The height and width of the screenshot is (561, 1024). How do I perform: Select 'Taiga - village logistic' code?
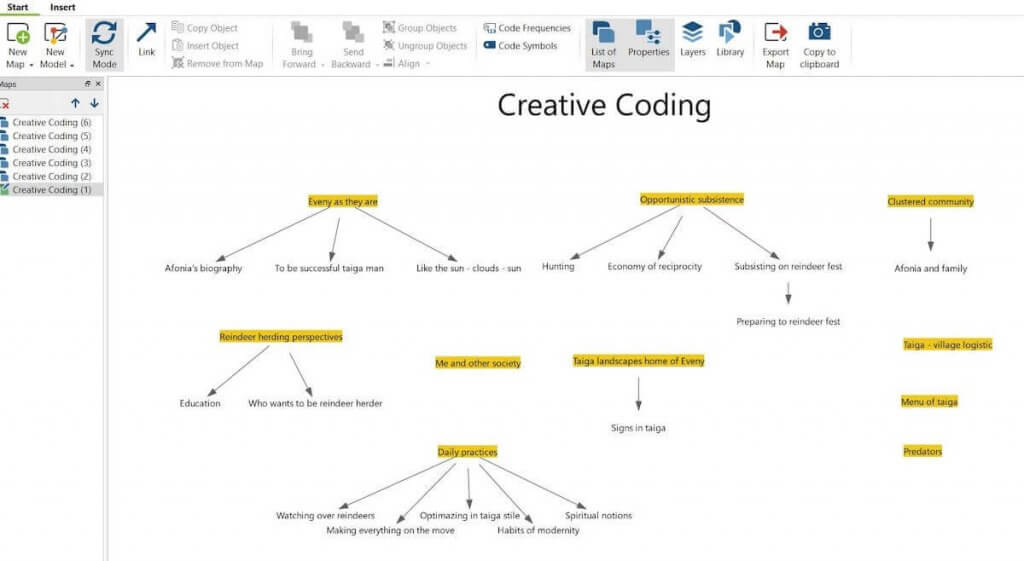click(x=948, y=344)
